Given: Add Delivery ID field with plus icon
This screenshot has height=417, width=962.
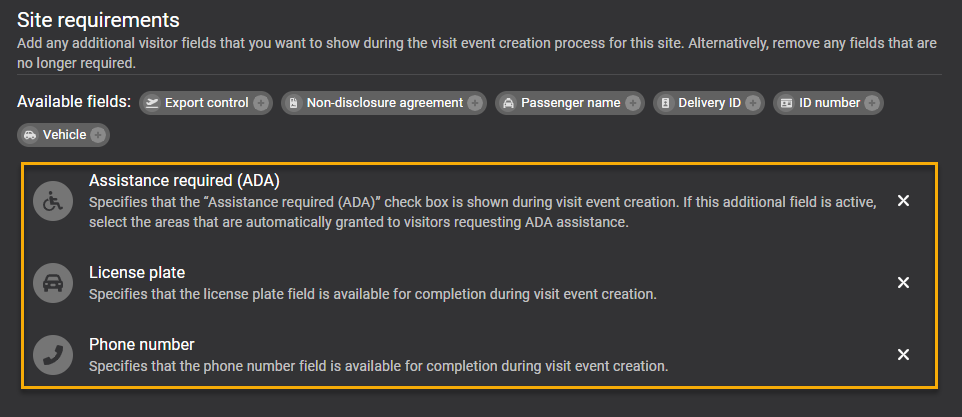Looking at the screenshot, I should click(x=753, y=103).
